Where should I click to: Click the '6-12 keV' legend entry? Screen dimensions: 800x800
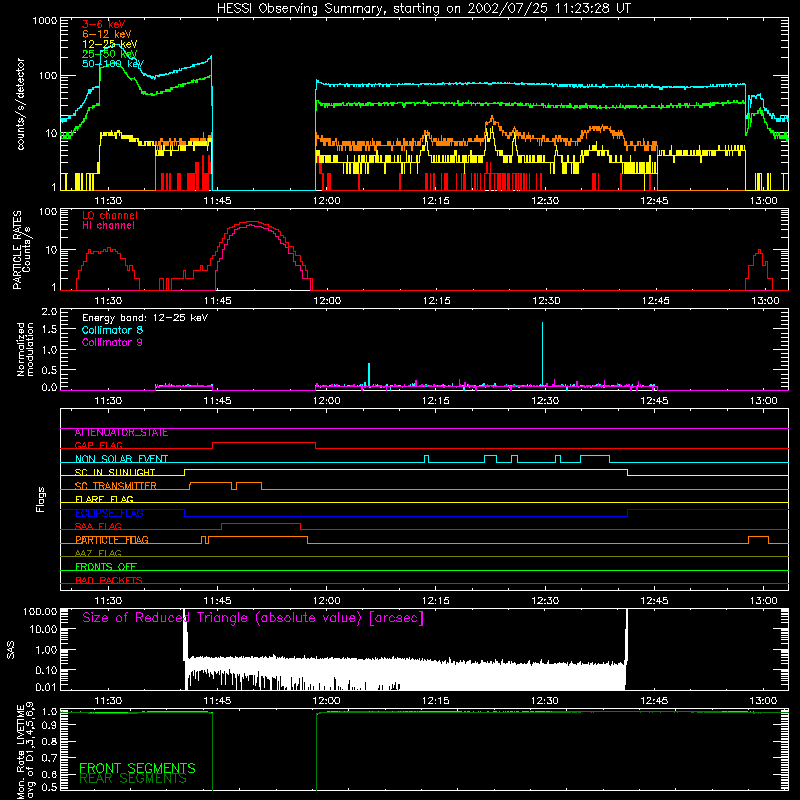point(107,34)
